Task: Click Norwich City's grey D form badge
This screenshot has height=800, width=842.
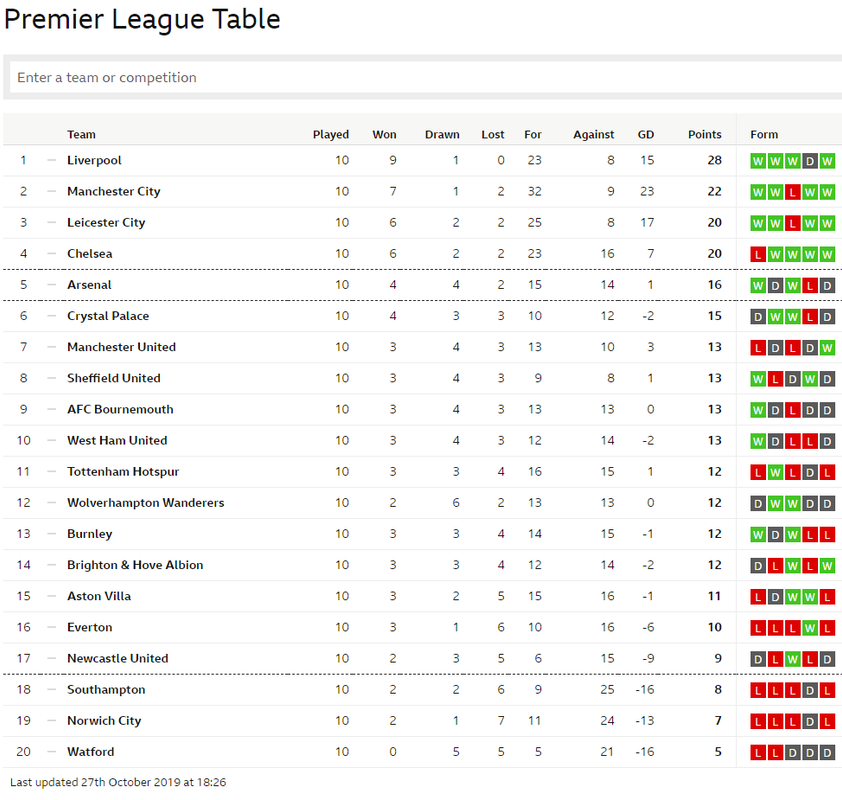Action: click(810, 722)
